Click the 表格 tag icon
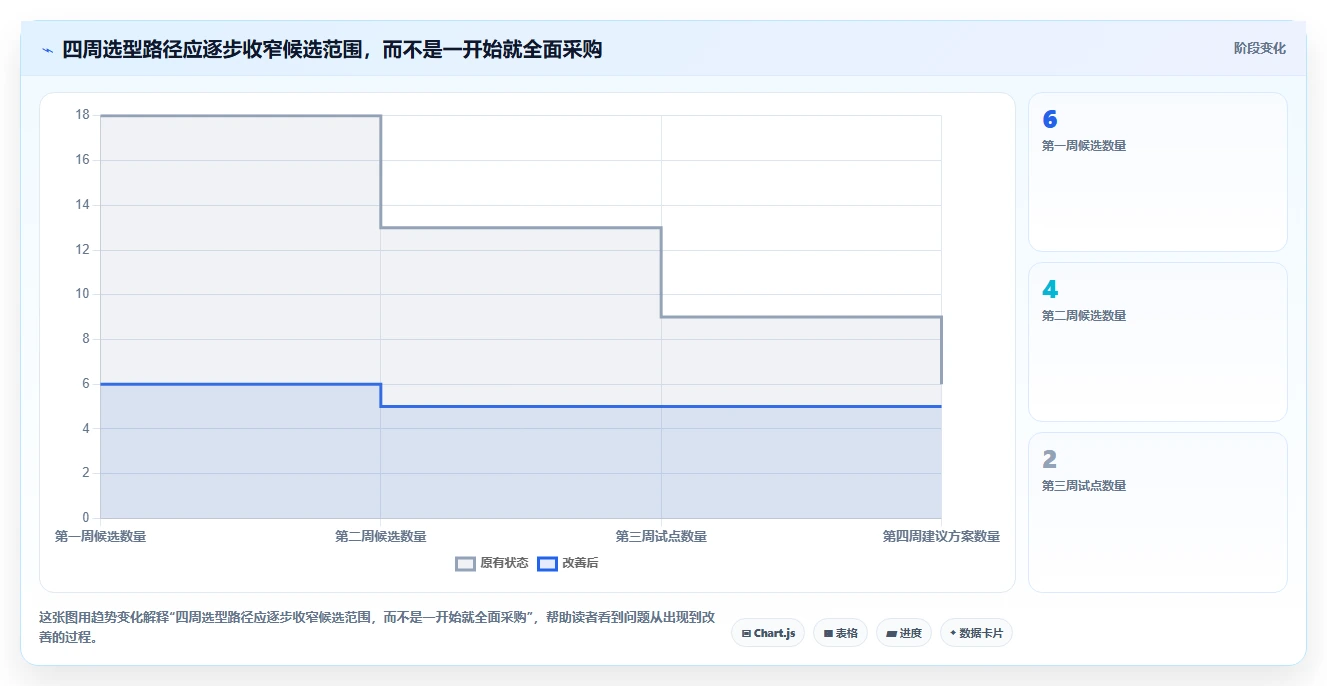This screenshot has height=686, width=1327. coord(828,634)
